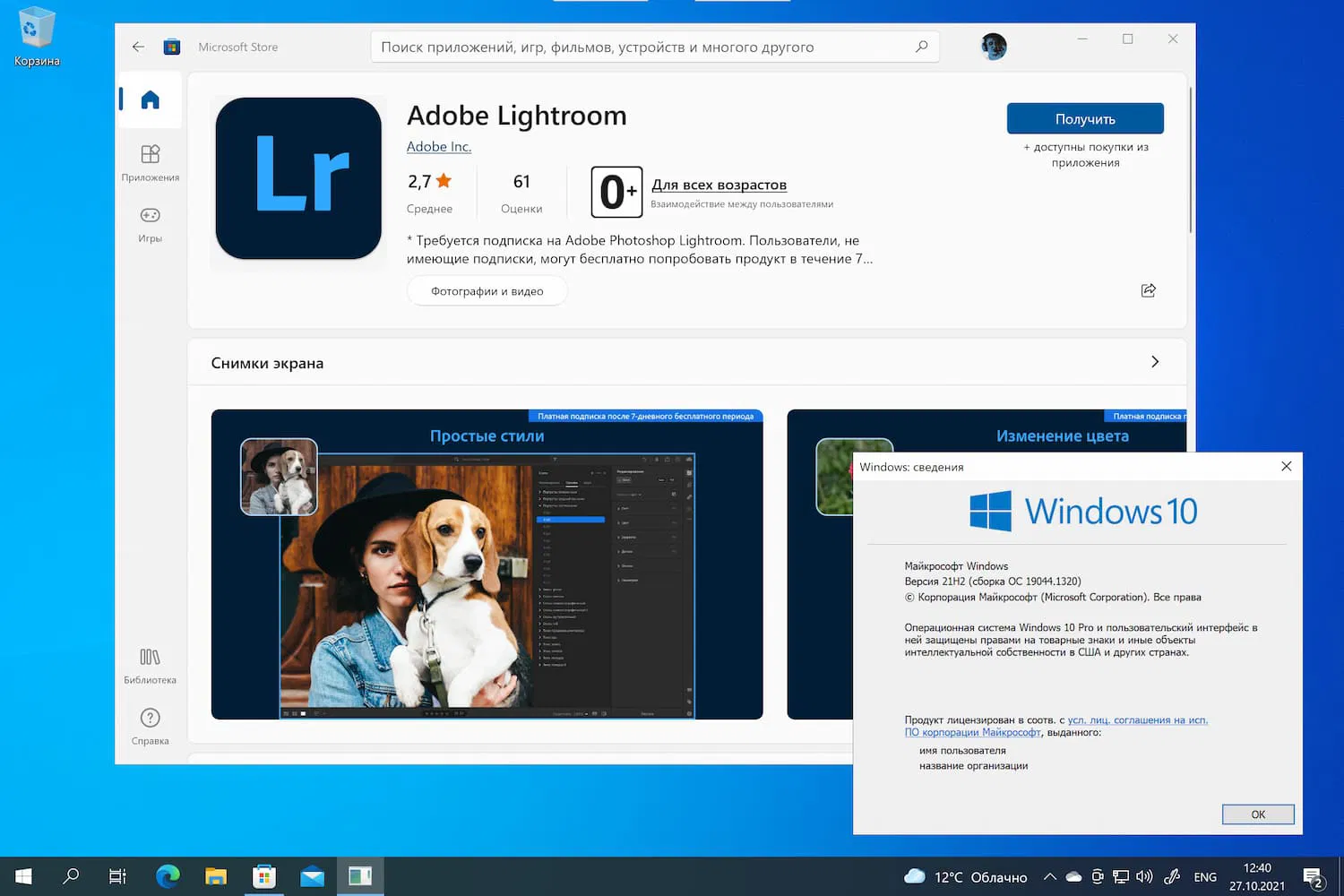This screenshot has width=1344, height=896.
Task: Click the Adobe Lightroom Lr app icon
Action: (298, 179)
